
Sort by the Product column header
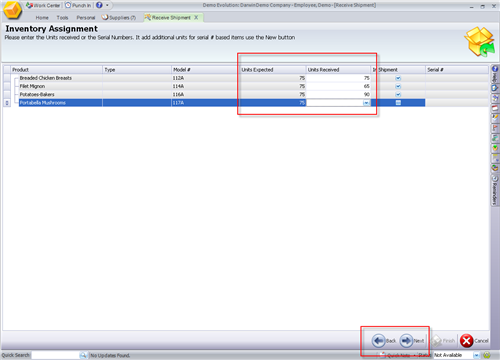[x=57, y=70]
